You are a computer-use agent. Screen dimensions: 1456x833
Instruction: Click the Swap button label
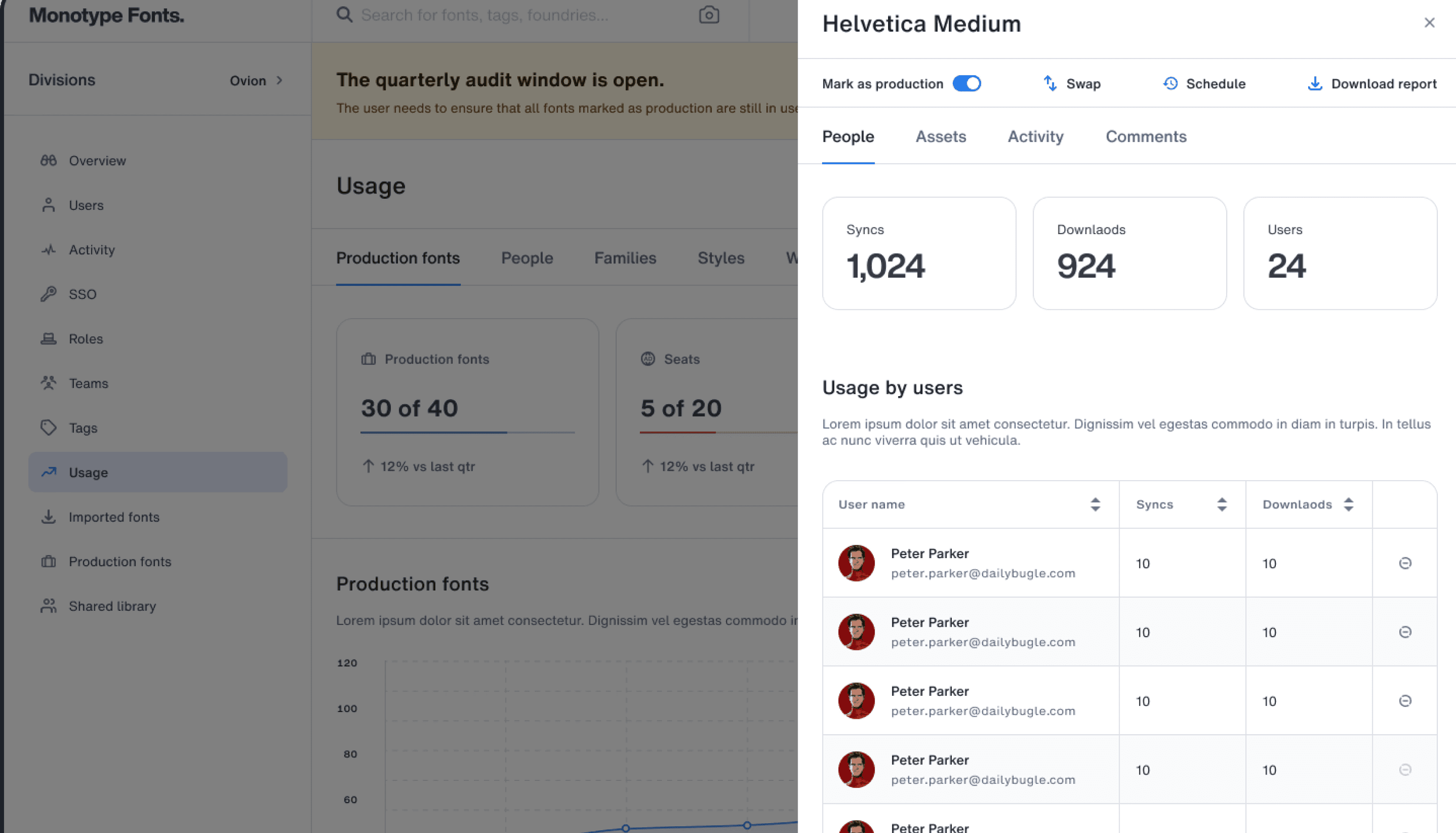tap(1084, 84)
